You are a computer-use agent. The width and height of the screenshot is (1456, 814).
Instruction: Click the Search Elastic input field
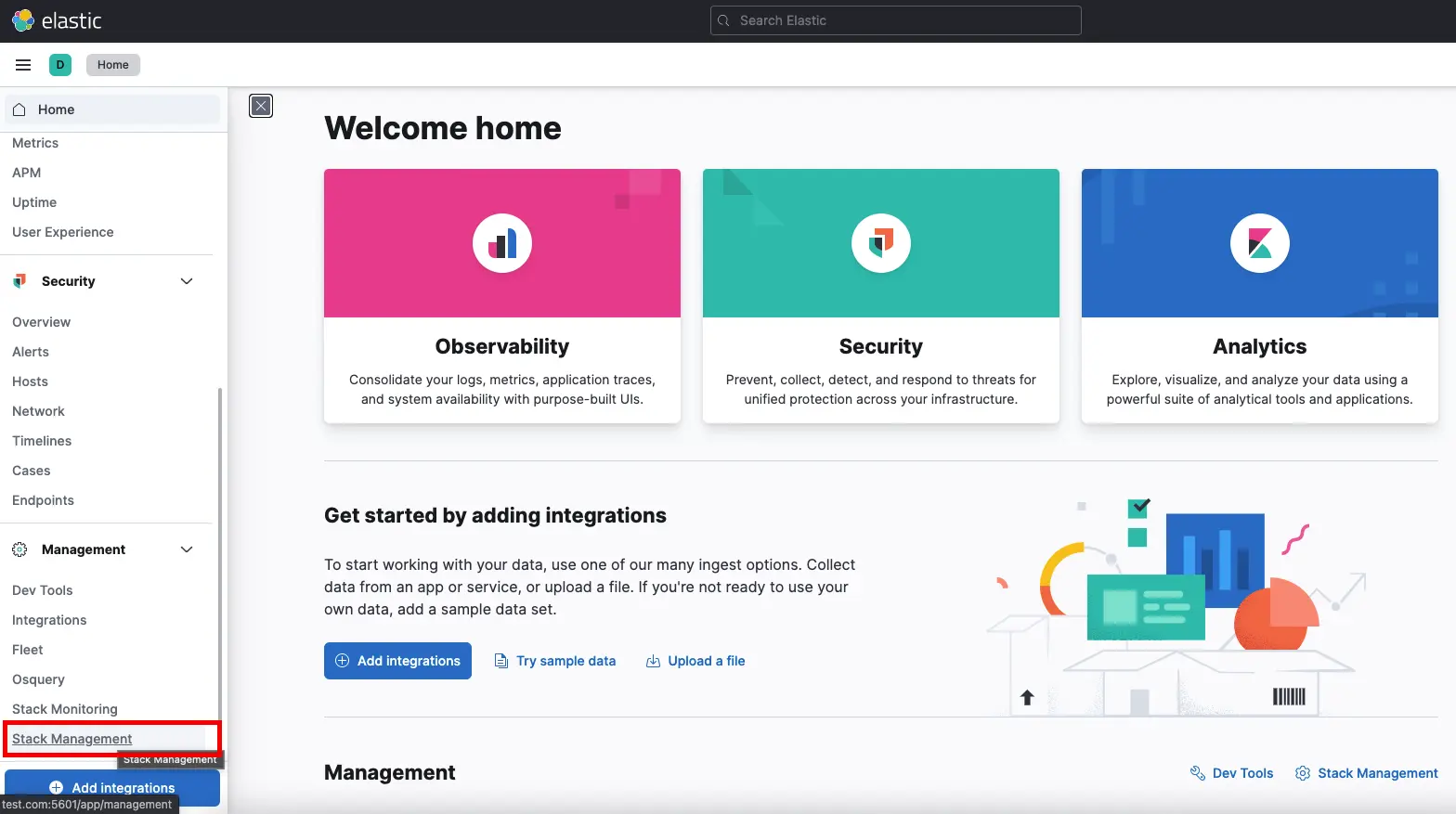click(896, 20)
